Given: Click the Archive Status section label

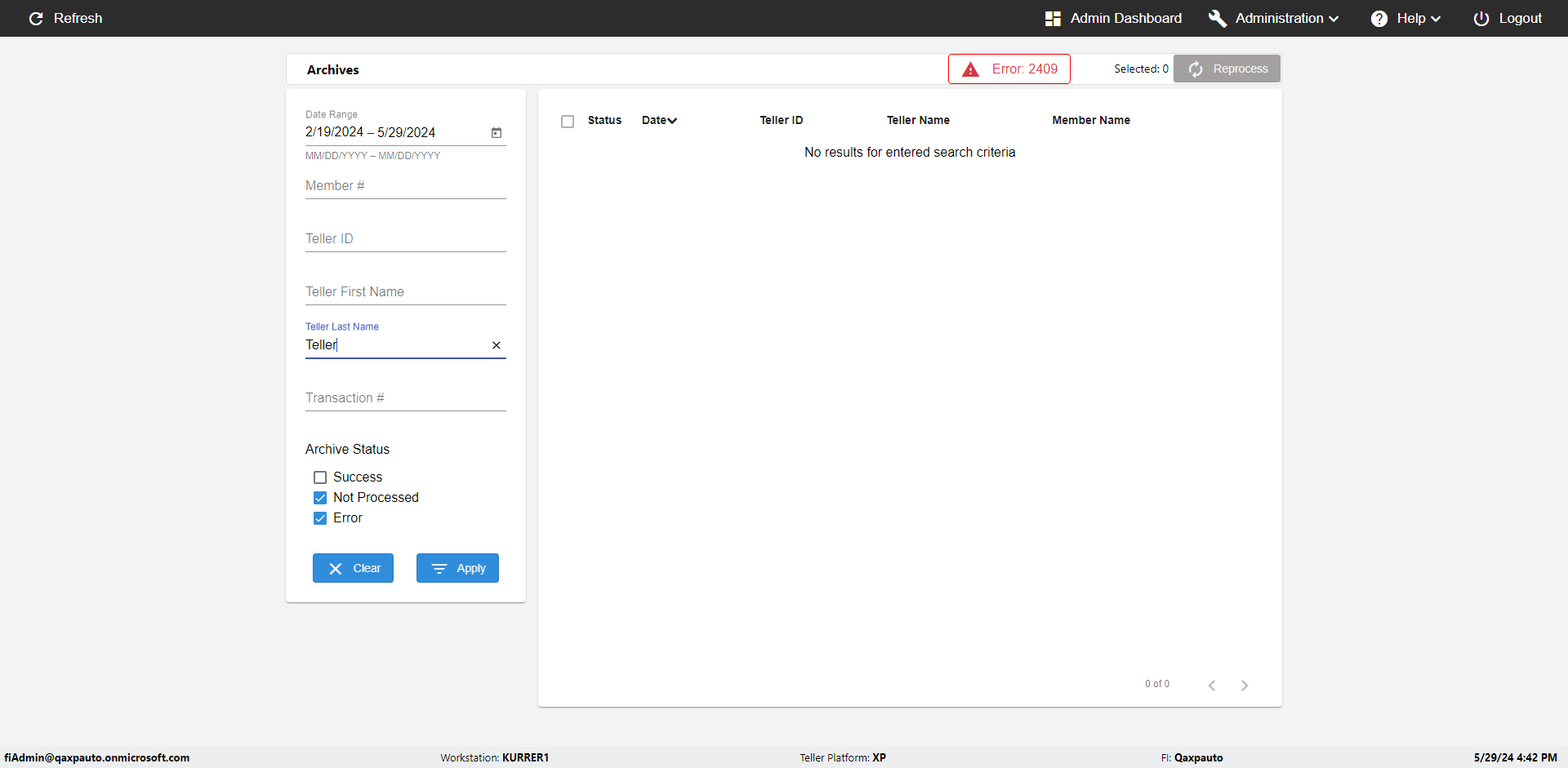Looking at the screenshot, I should (x=347, y=450).
